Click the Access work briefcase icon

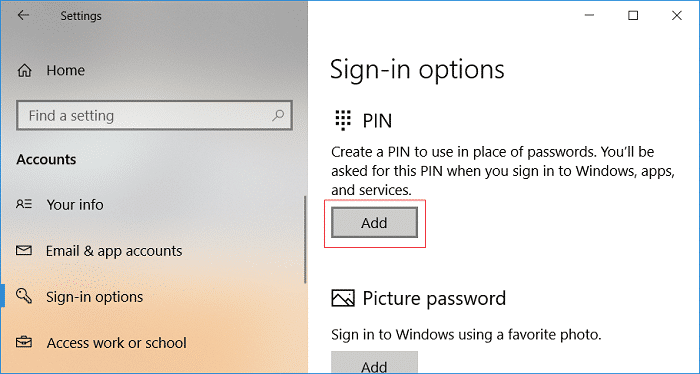click(x=24, y=342)
